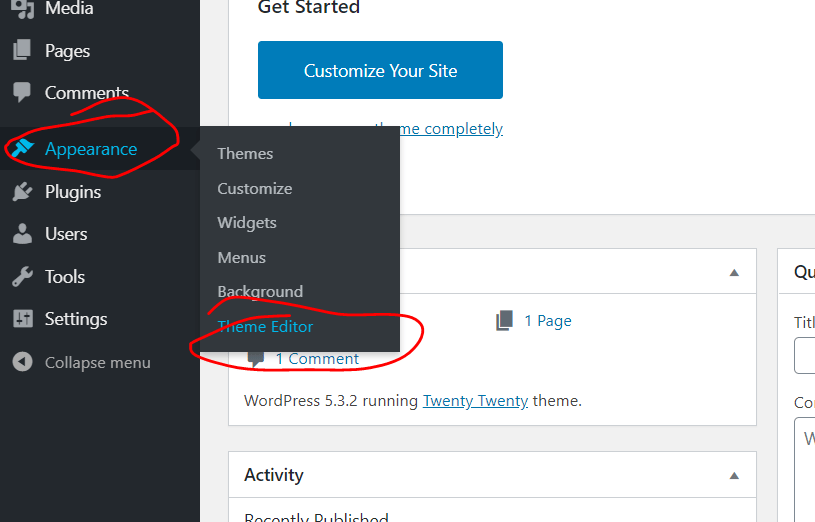Click the Plugins plug icon
The height and width of the screenshot is (522, 815).
(x=22, y=192)
